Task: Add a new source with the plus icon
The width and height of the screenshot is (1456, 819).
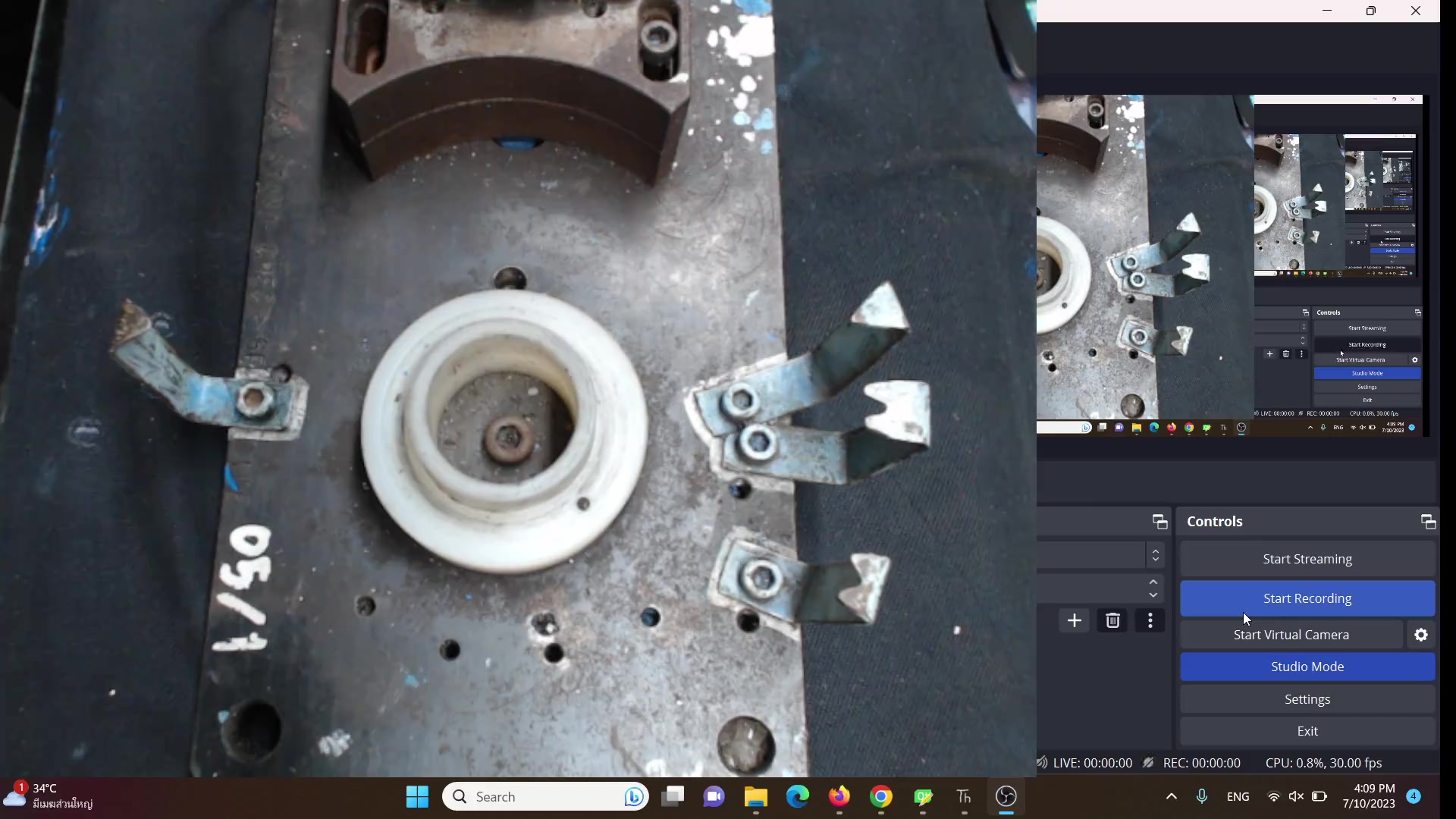Action: (x=1074, y=620)
